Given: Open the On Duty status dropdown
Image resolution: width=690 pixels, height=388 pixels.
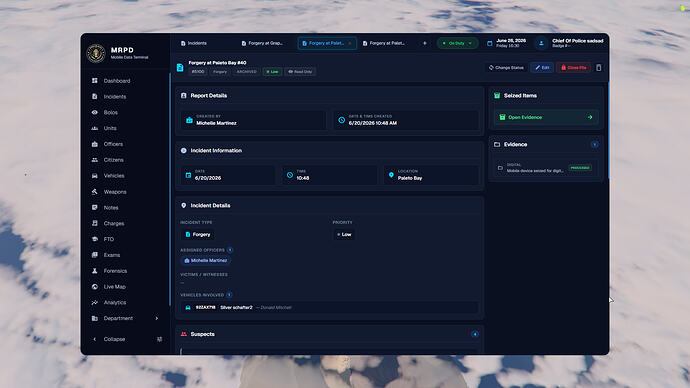Looking at the screenshot, I should (x=457, y=43).
